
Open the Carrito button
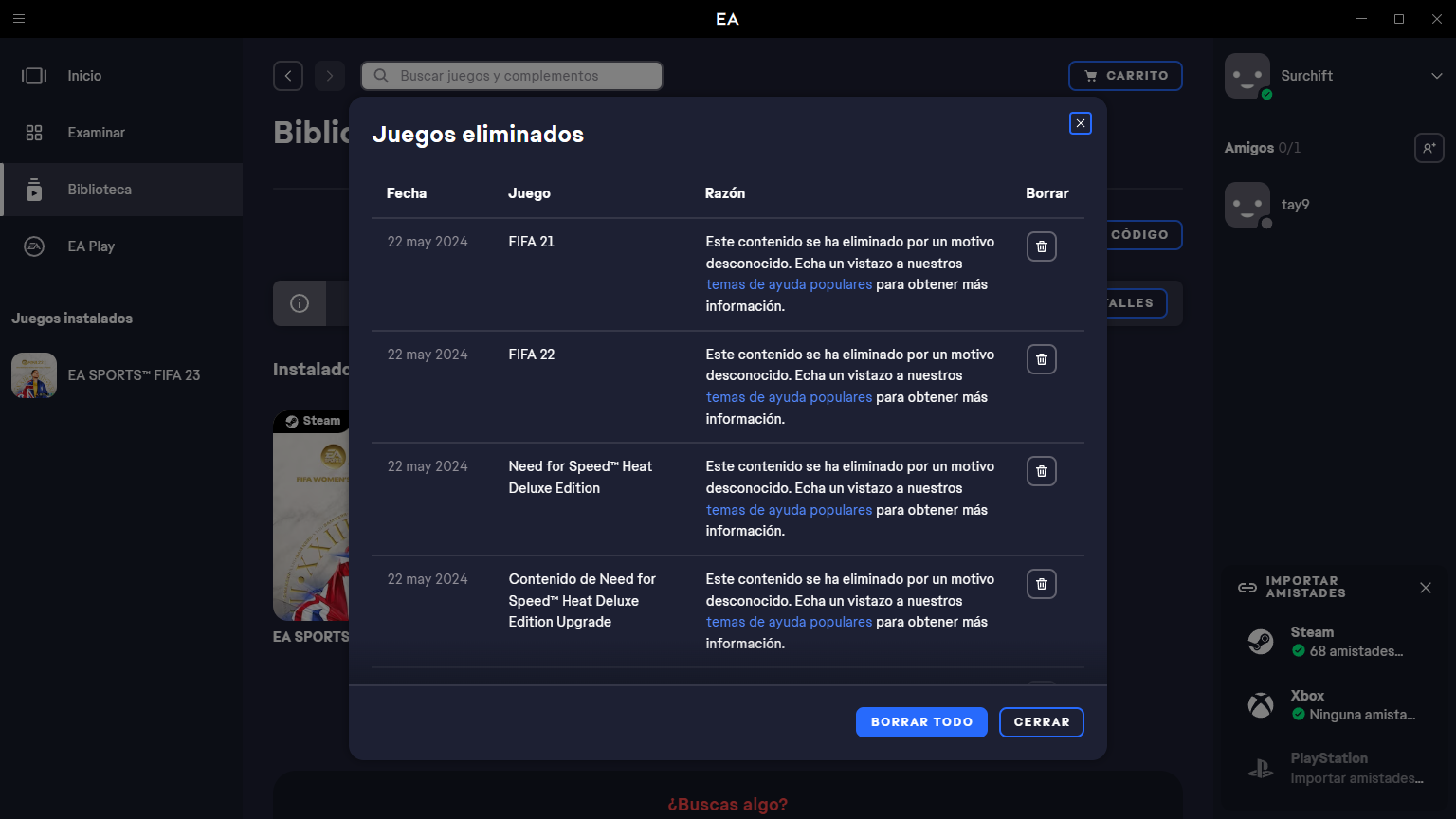pyautogui.click(x=1125, y=76)
